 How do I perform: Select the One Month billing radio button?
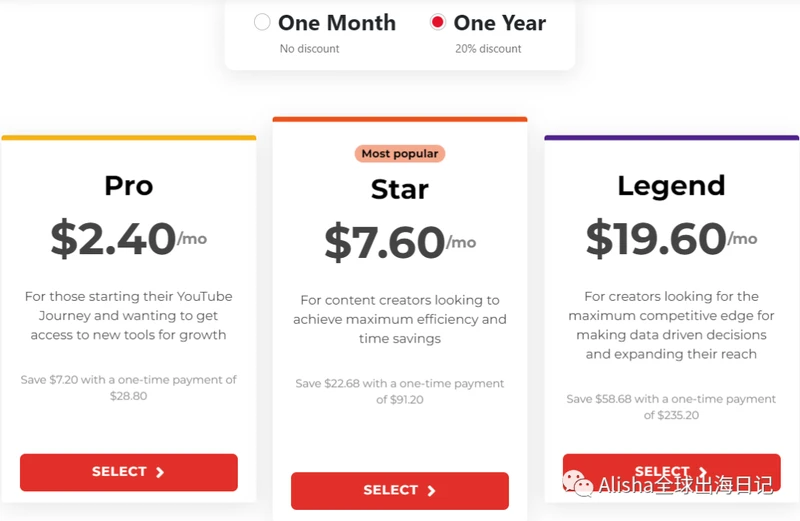262,22
